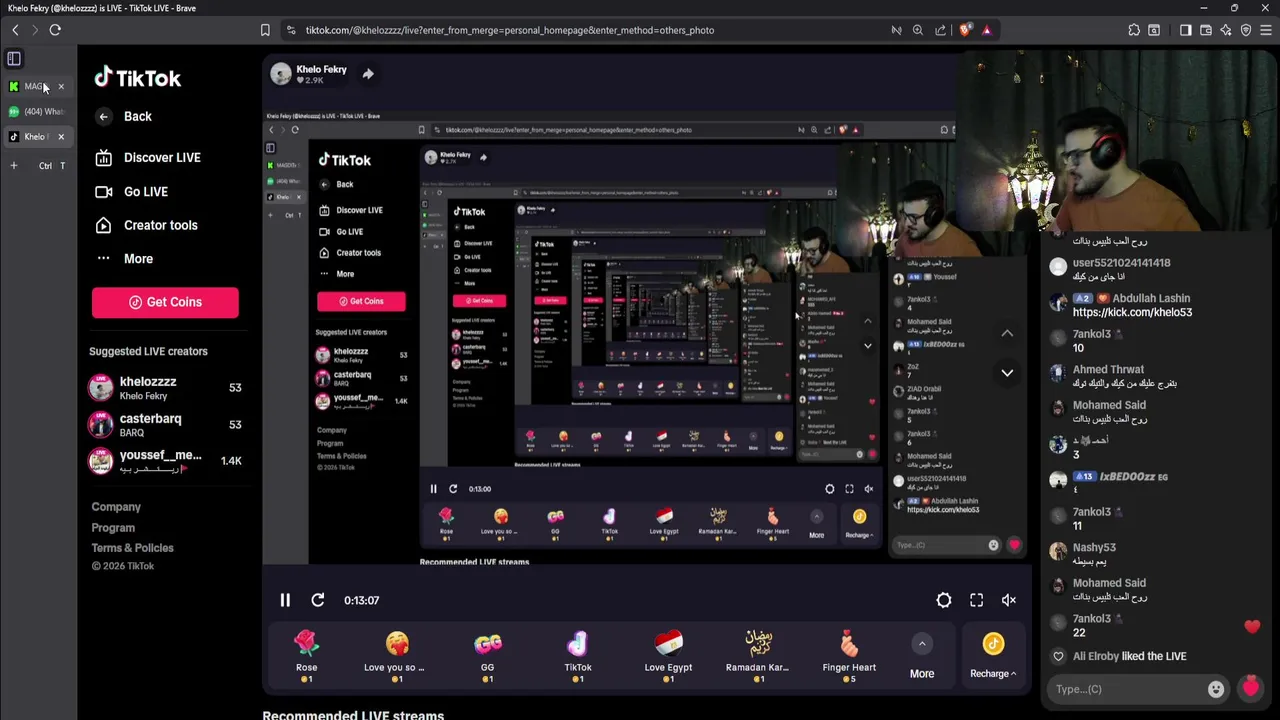This screenshot has width=1280, height=720.
Task: Open Leo AI sparkle icon
Action: 1226,30
